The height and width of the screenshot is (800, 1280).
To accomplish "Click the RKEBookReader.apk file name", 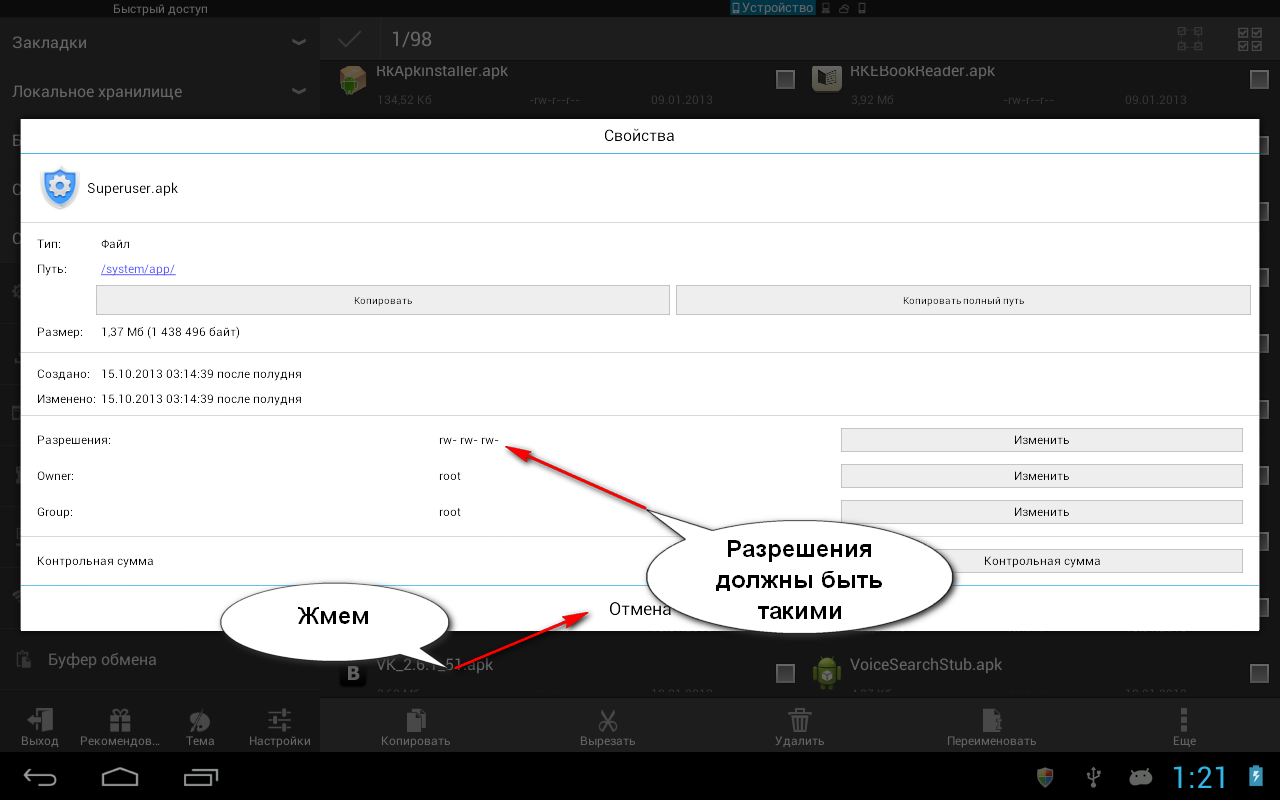I will [922, 72].
